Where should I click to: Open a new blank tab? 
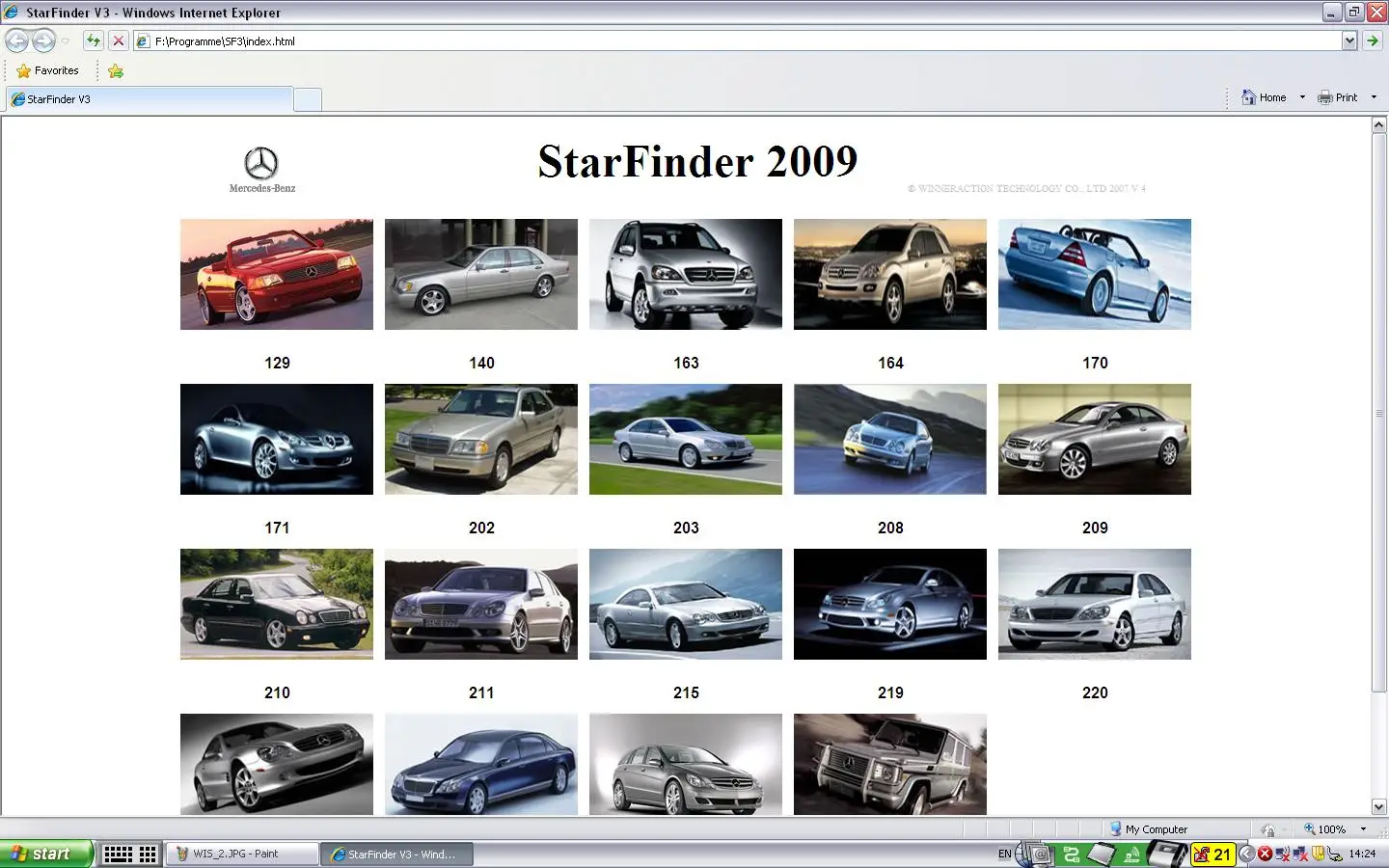tap(308, 99)
